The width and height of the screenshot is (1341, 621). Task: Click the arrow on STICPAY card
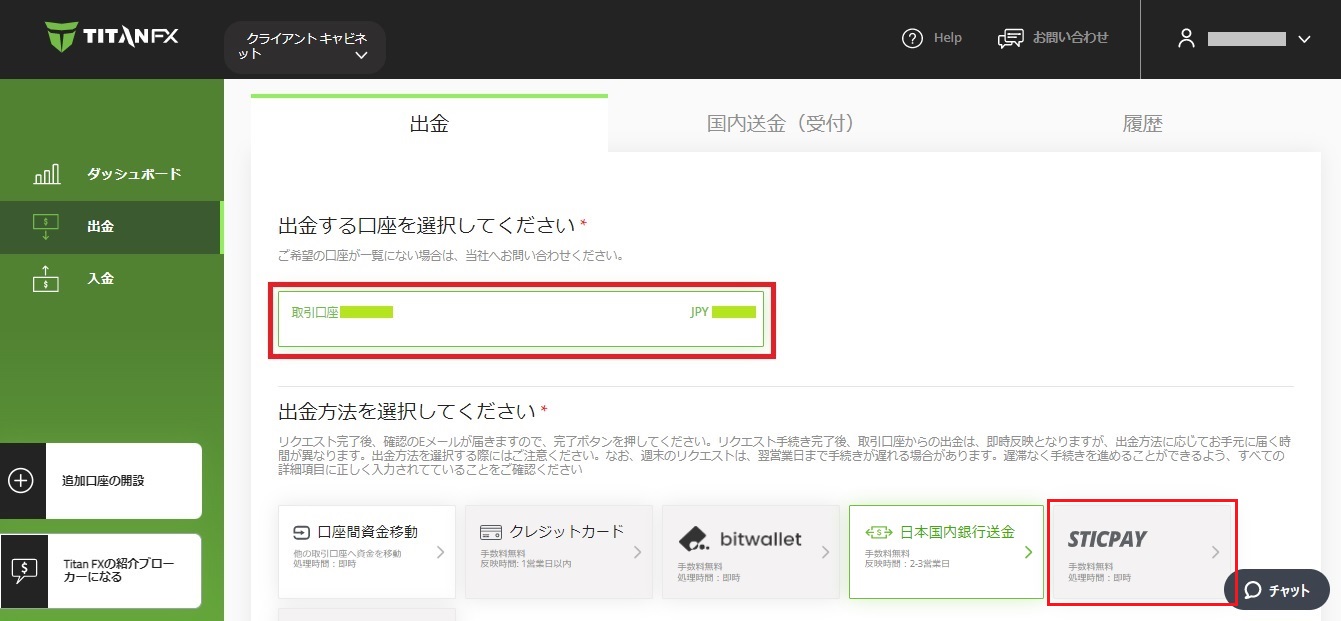1216,552
